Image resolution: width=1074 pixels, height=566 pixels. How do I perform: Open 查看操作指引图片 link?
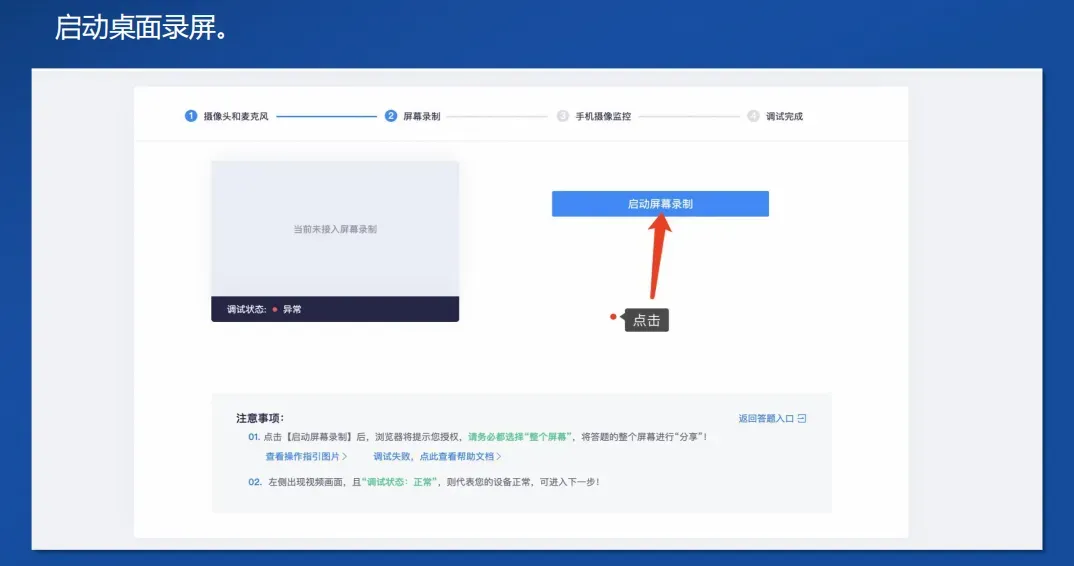click(306, 456)
